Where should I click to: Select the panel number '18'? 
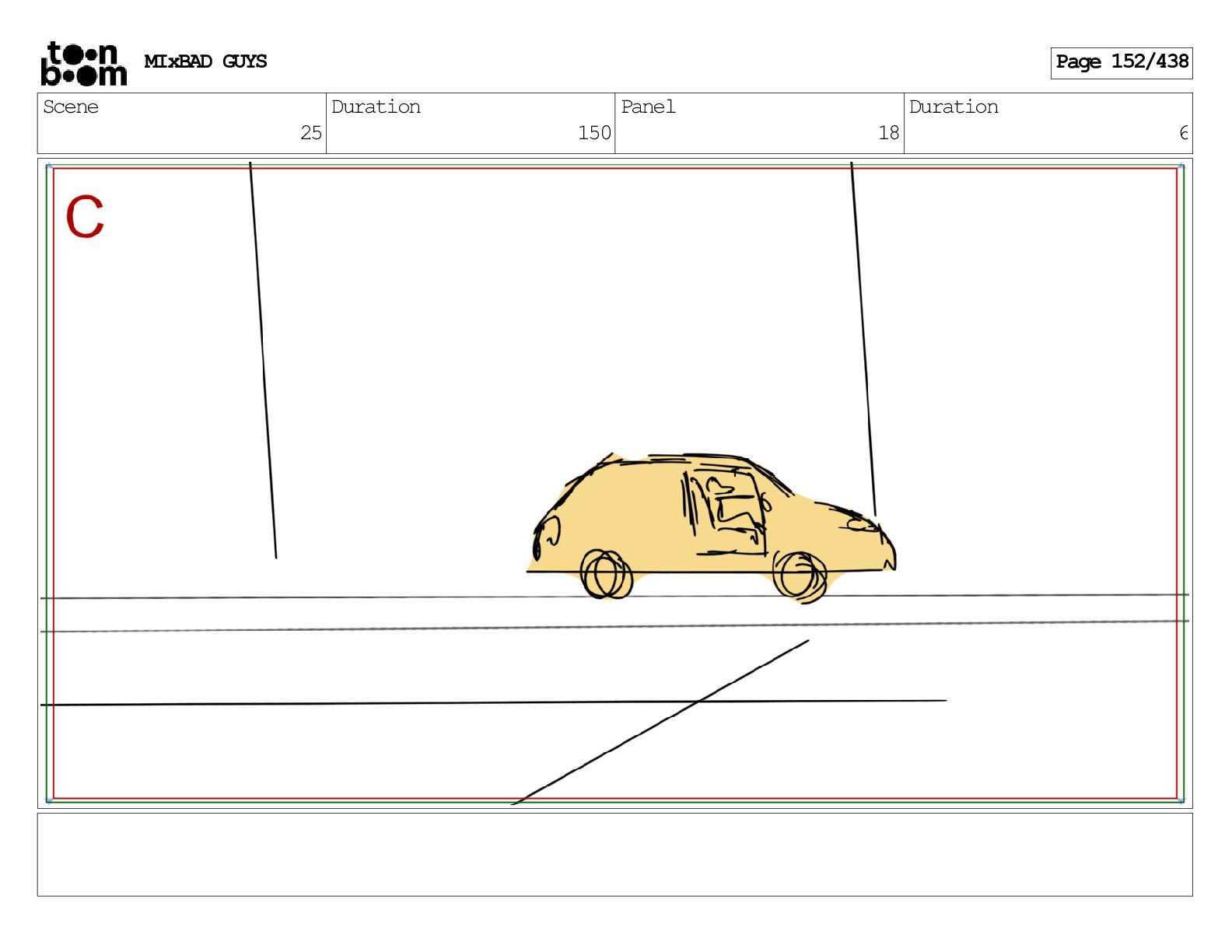click(889, 133)
